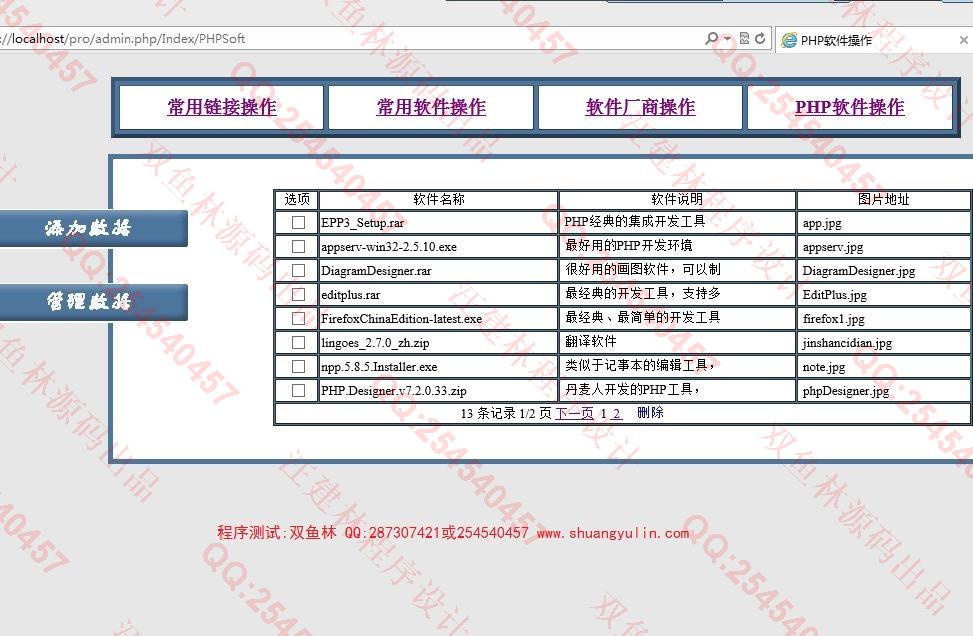Select the editplus.rar row checkbox

pyautogui.click(x=298, y=294)
